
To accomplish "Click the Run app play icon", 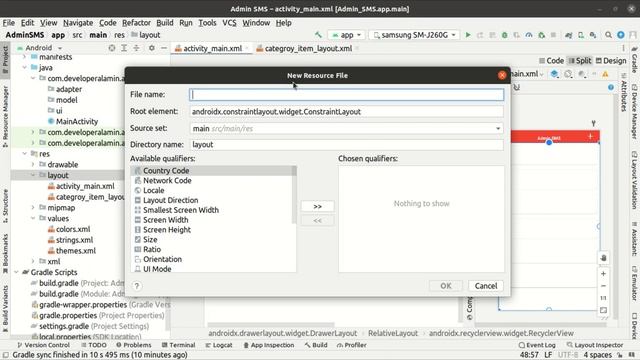I will click(468, 35).
